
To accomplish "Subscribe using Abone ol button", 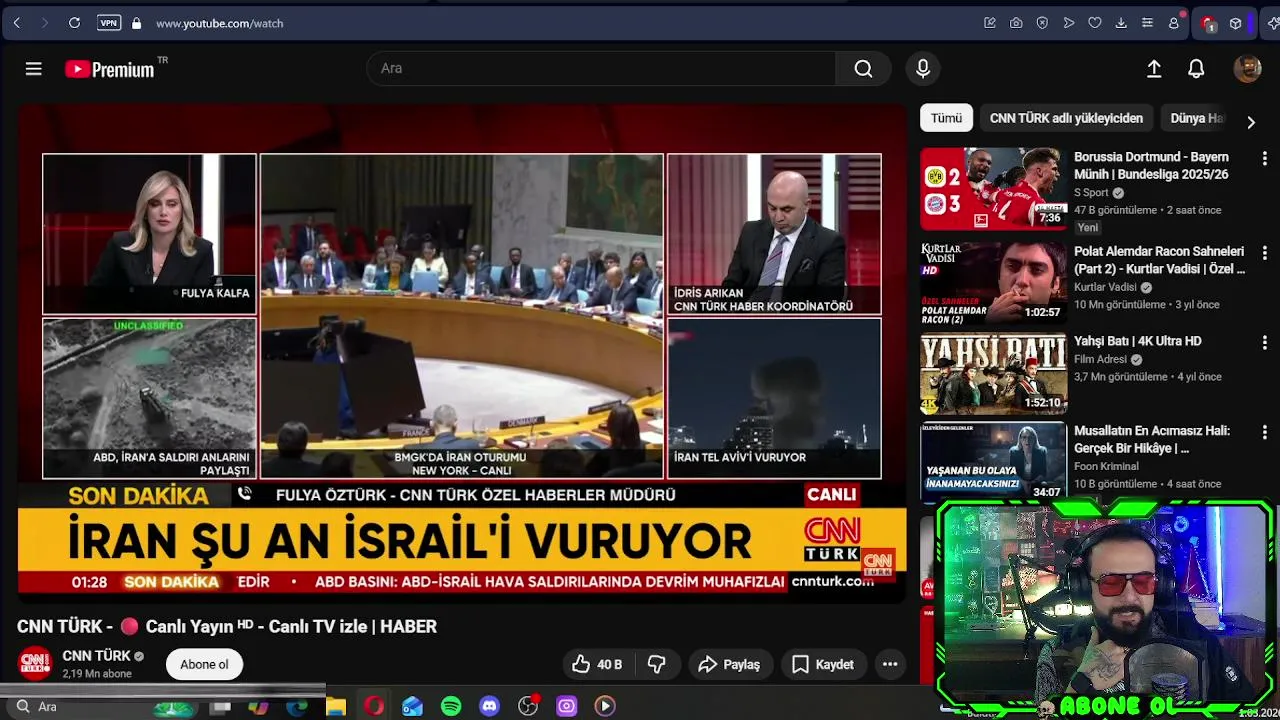I will (x=204, y=664).
